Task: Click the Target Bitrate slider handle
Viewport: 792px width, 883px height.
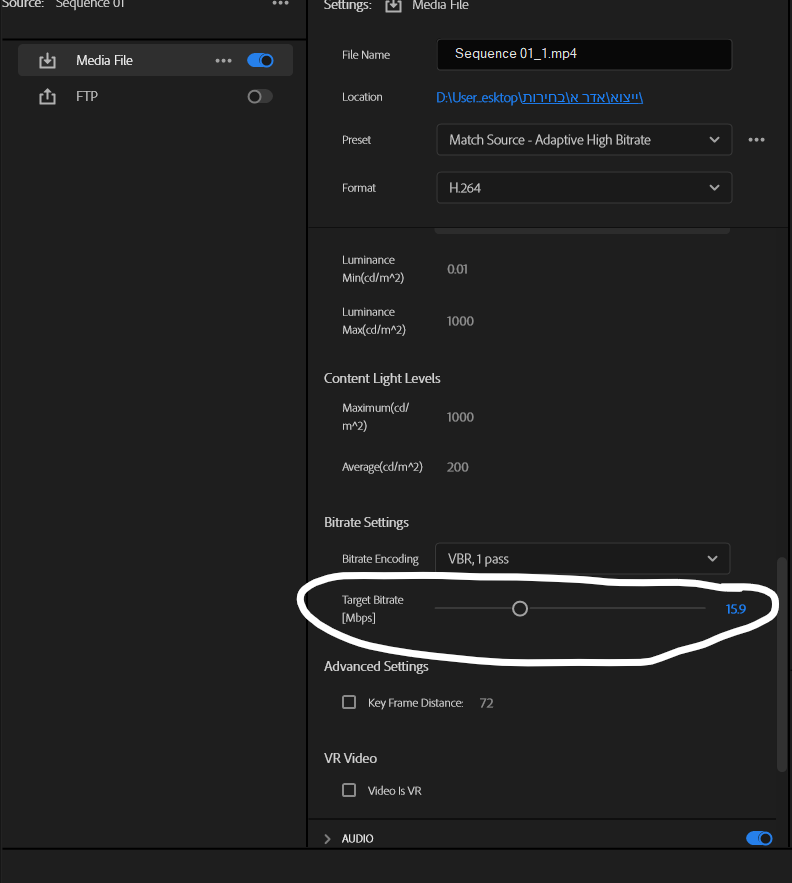Action: pos(519,608)
